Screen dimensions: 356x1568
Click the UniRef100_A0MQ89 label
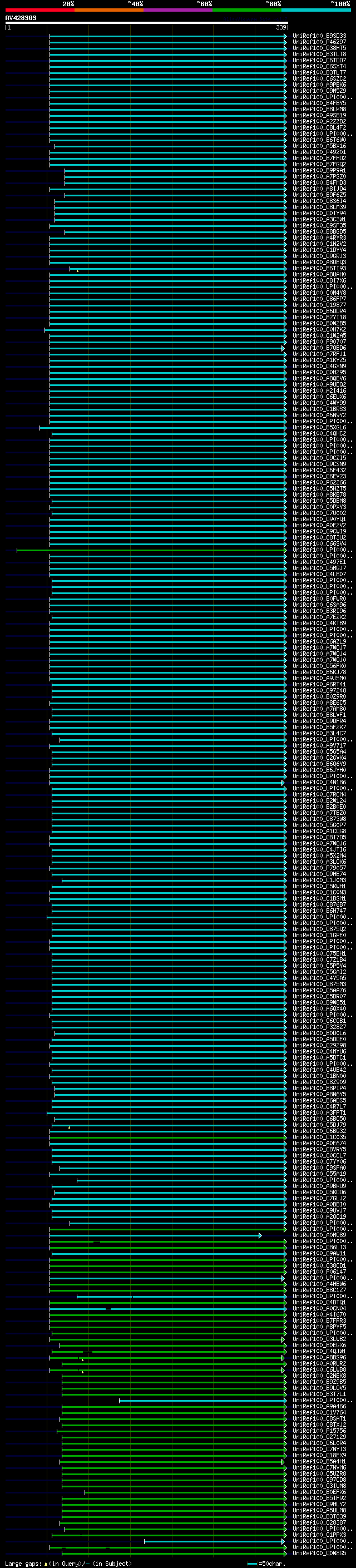(x=319, y=1235)
